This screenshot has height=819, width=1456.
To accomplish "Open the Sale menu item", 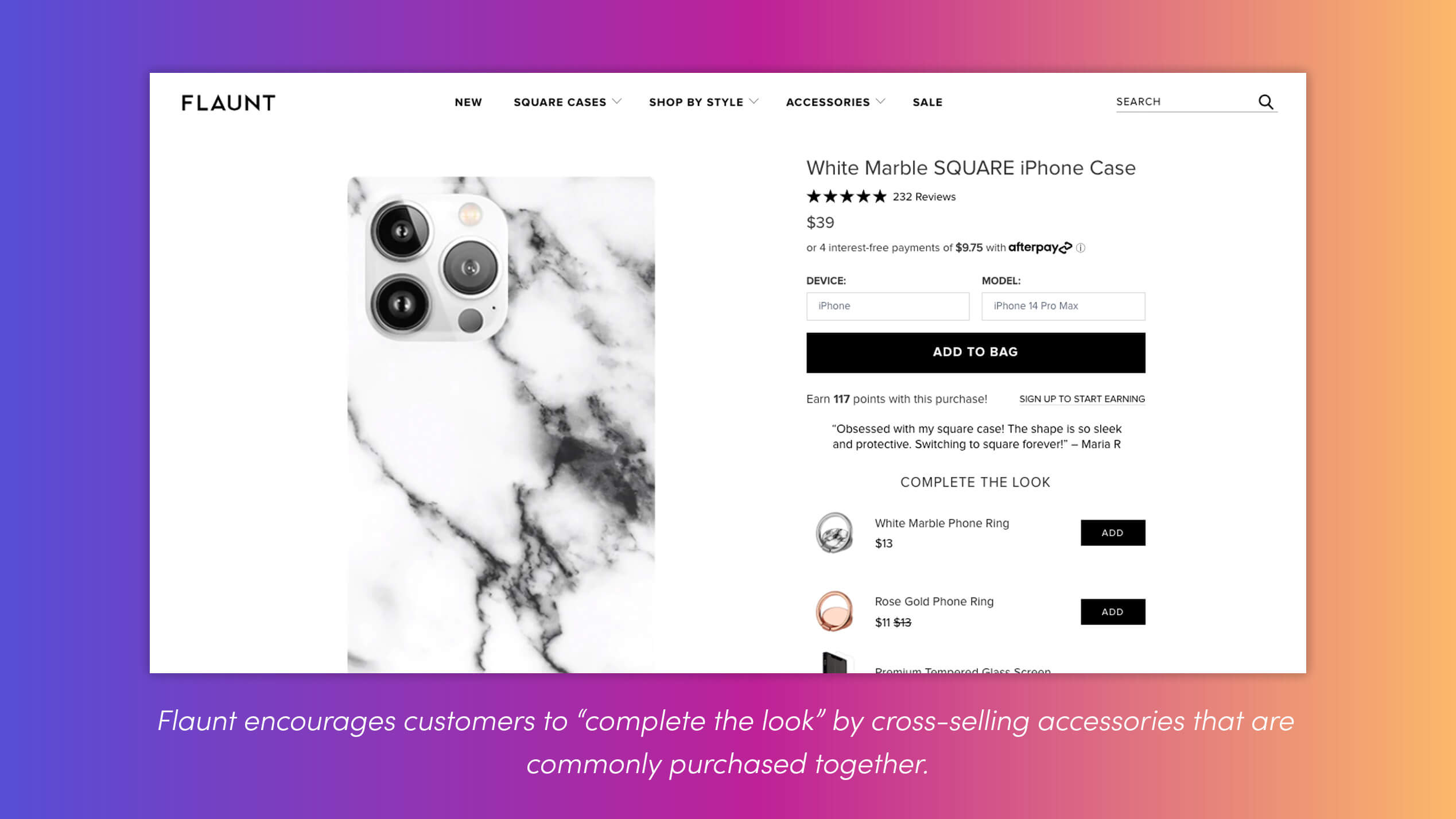I will 927,102.
